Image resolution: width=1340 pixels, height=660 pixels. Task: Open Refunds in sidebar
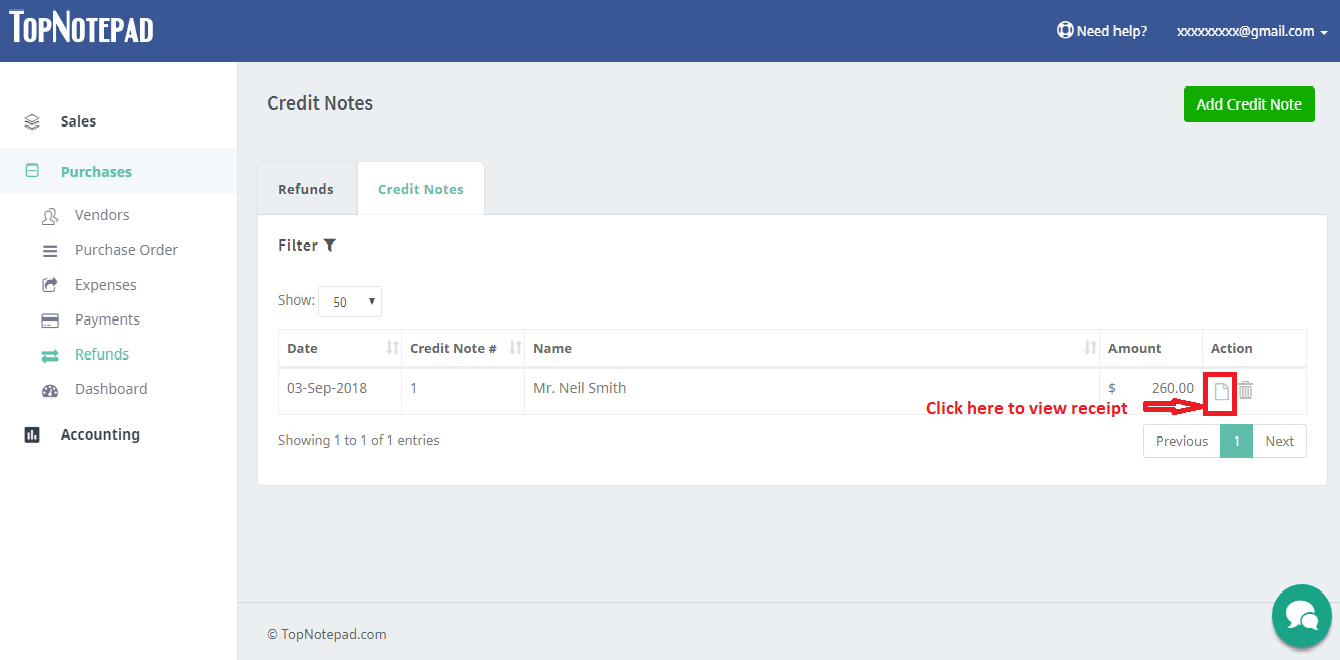pyautogui.click(x=102, y=354)
